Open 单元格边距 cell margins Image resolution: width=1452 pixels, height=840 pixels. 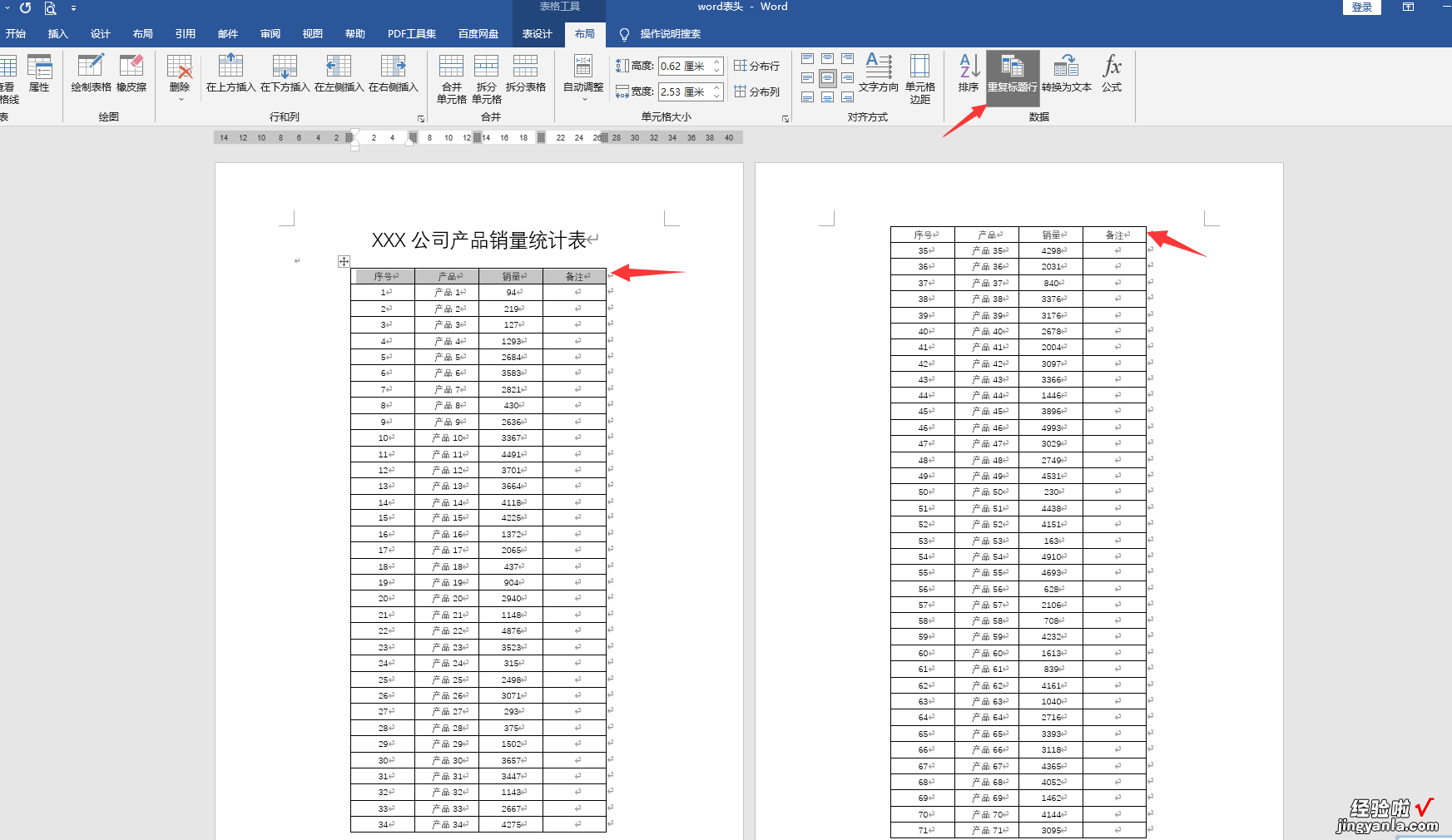pyautogui.click(x=920, y=79)
